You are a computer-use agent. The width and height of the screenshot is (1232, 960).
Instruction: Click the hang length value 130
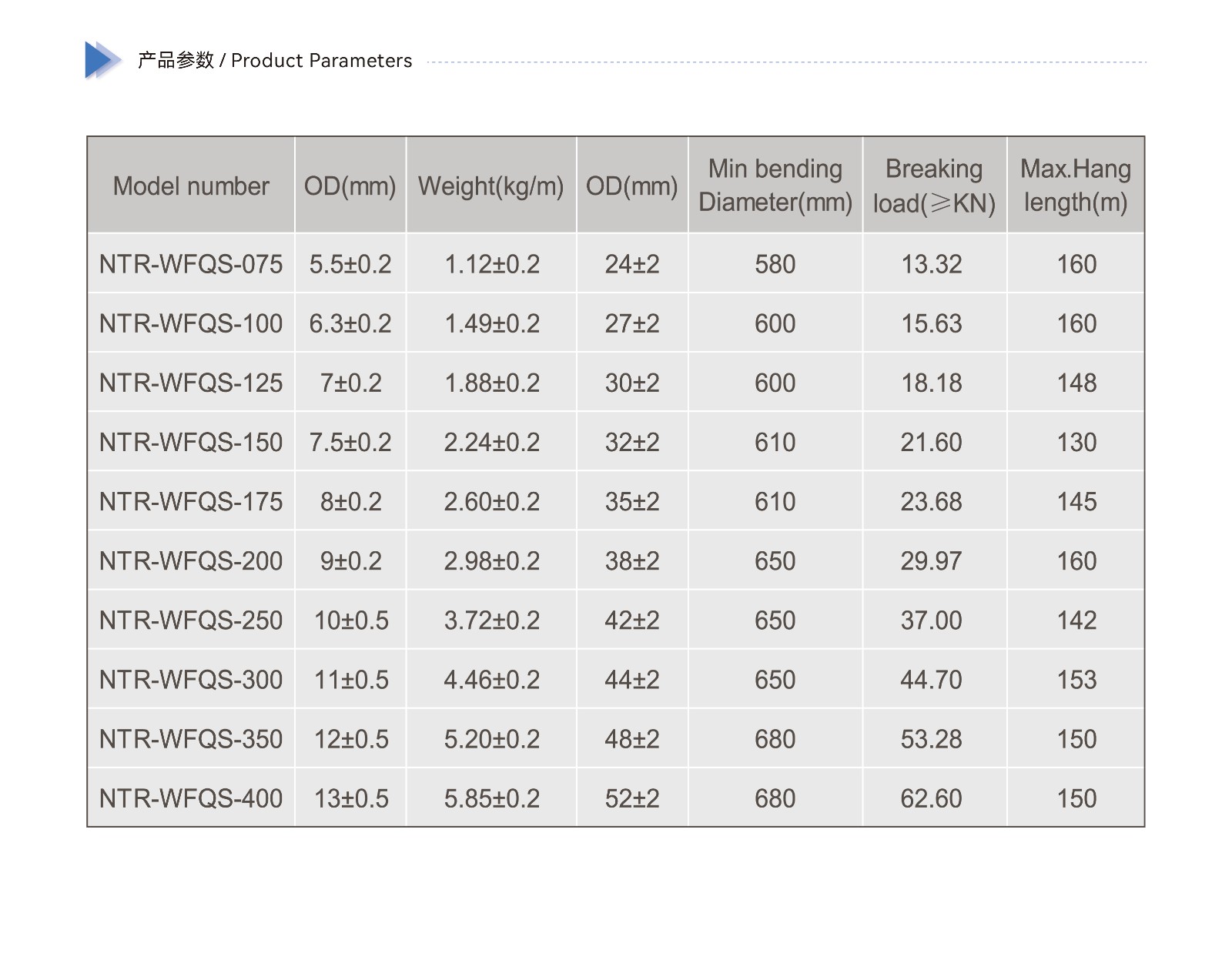[1076, 442]
